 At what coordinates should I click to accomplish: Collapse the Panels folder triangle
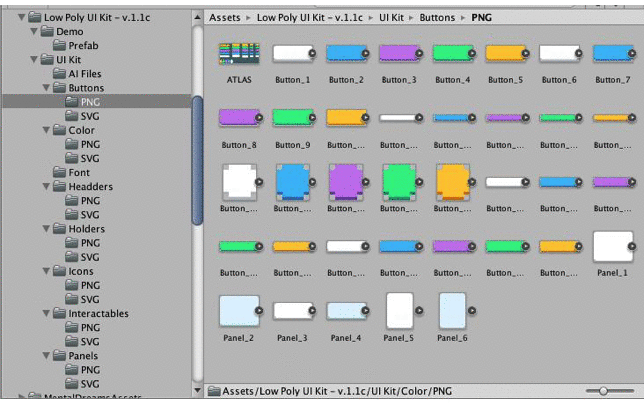[x=46, y=356]
